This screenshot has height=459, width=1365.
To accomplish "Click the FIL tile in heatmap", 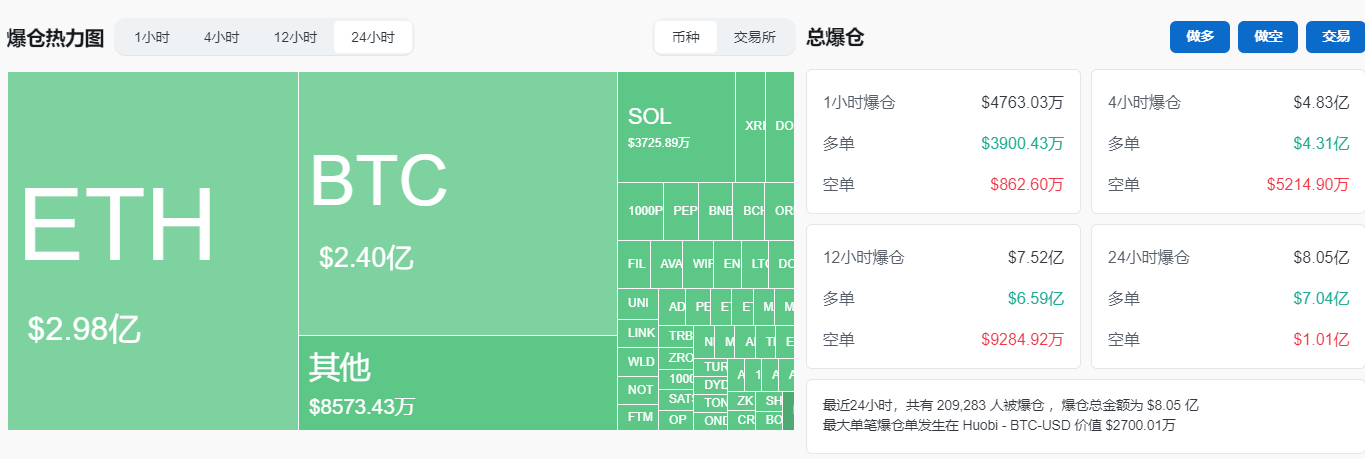I will [x=635, y=265].
